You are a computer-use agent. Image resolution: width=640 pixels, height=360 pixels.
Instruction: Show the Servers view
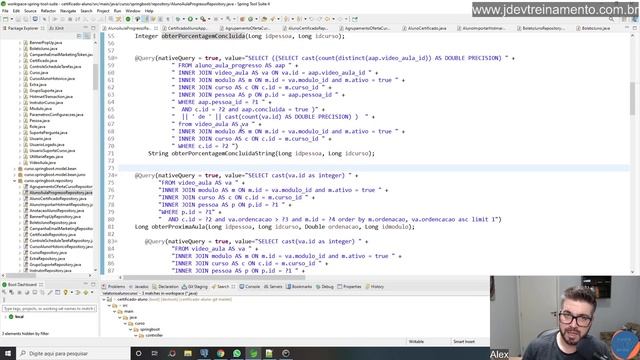(x=273, y=287)
